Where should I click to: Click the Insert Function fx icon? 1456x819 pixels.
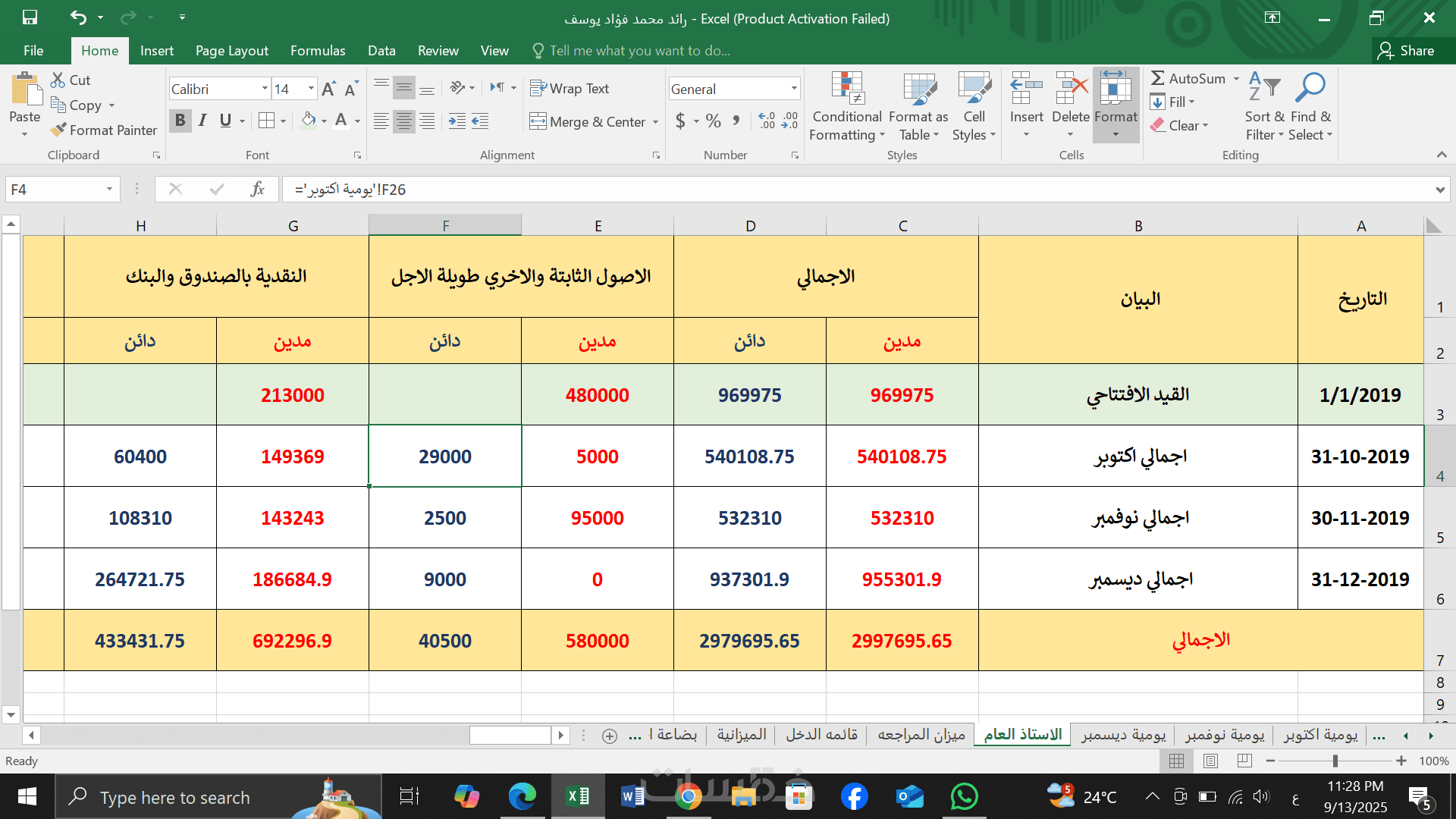(x=258, y=189)
